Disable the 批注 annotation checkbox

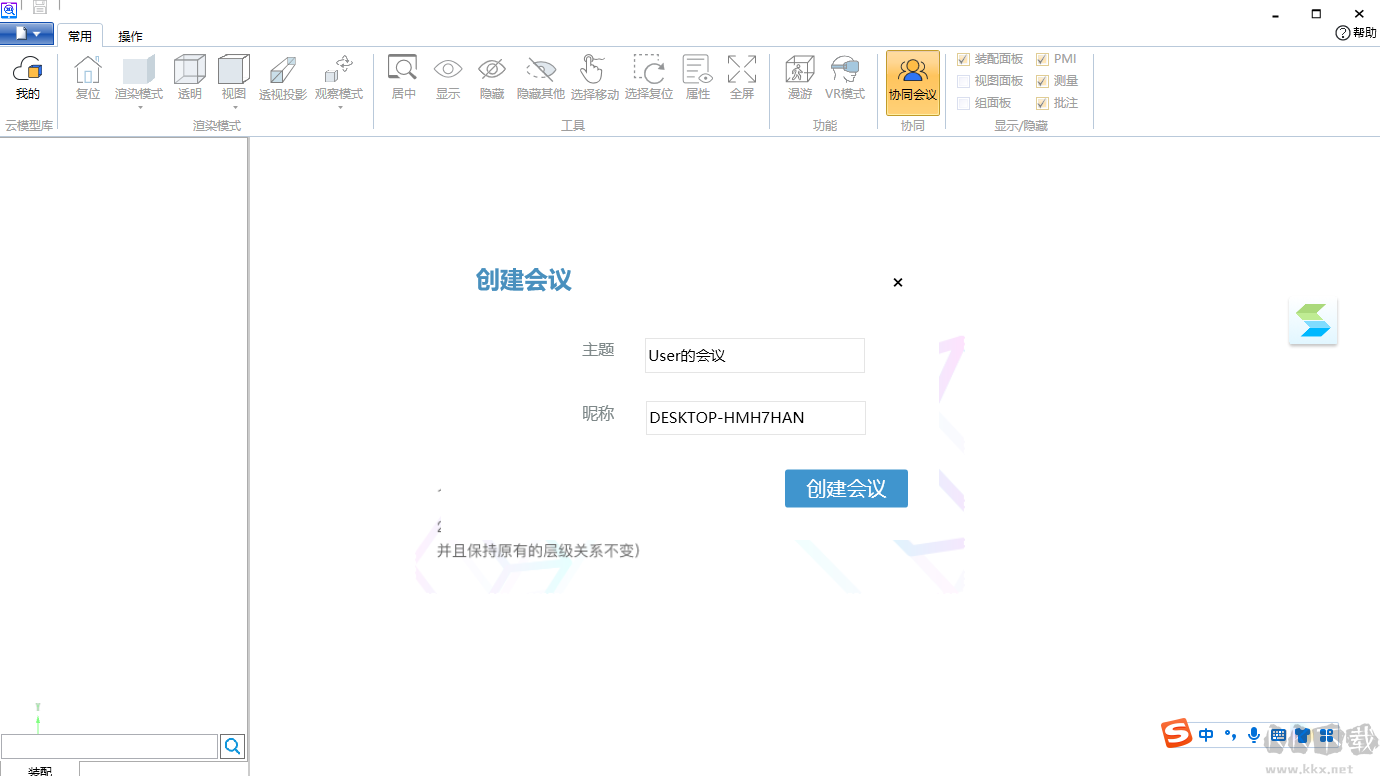tap(1041, 103)
